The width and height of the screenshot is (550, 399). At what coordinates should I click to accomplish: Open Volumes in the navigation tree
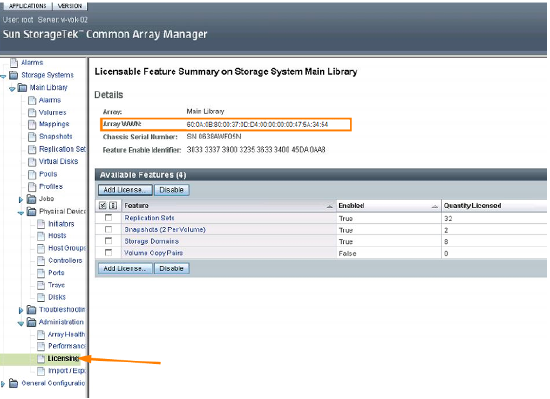tap(53, 113)
